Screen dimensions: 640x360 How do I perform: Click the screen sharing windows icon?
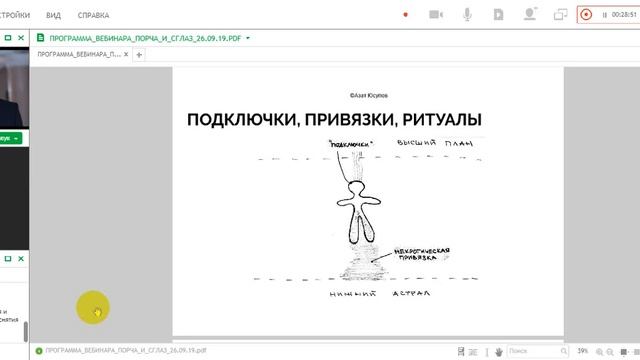pos(560,15)
